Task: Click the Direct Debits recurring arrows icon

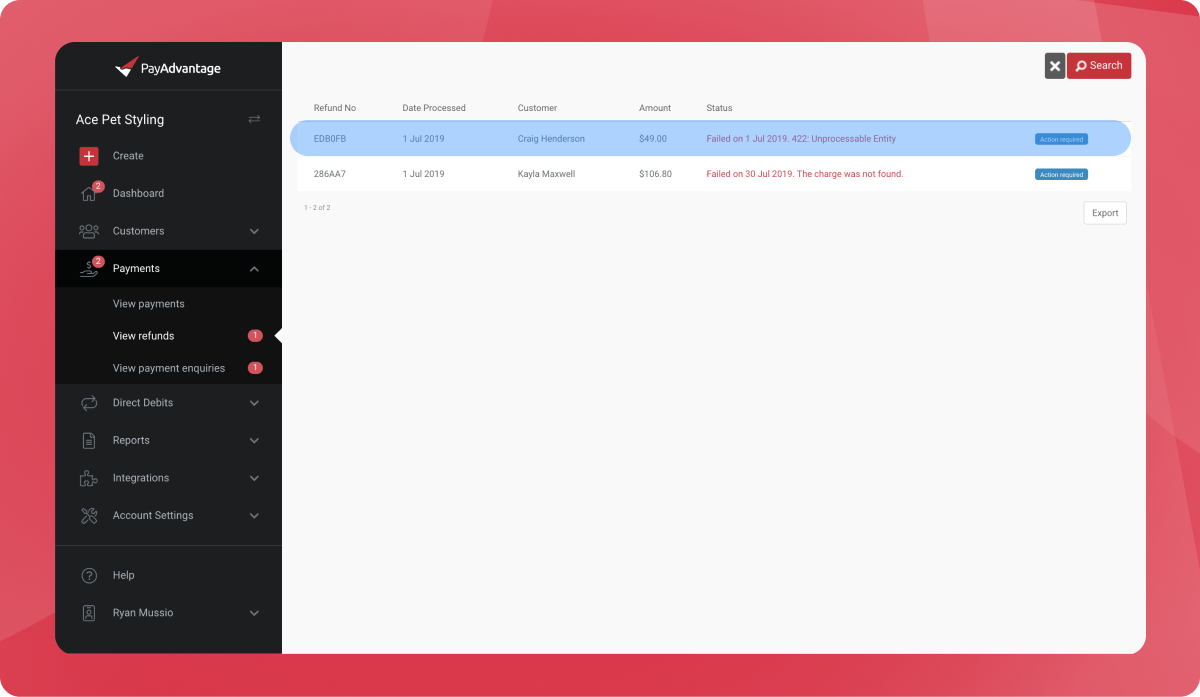Action: [x=89, y=403]
